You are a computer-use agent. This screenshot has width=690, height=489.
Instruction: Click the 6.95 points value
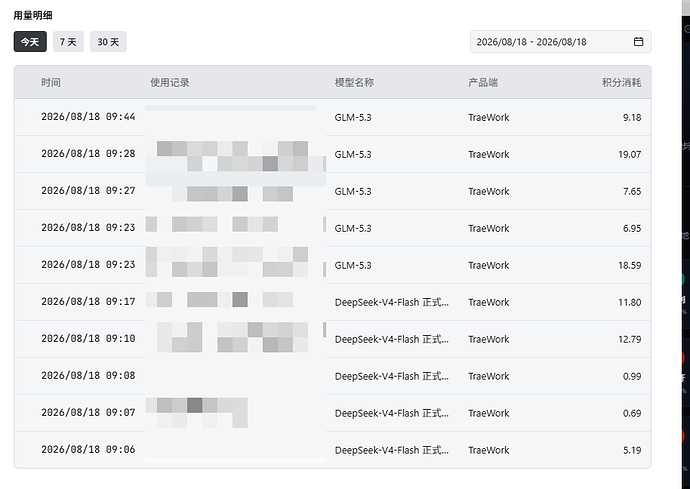632,228
